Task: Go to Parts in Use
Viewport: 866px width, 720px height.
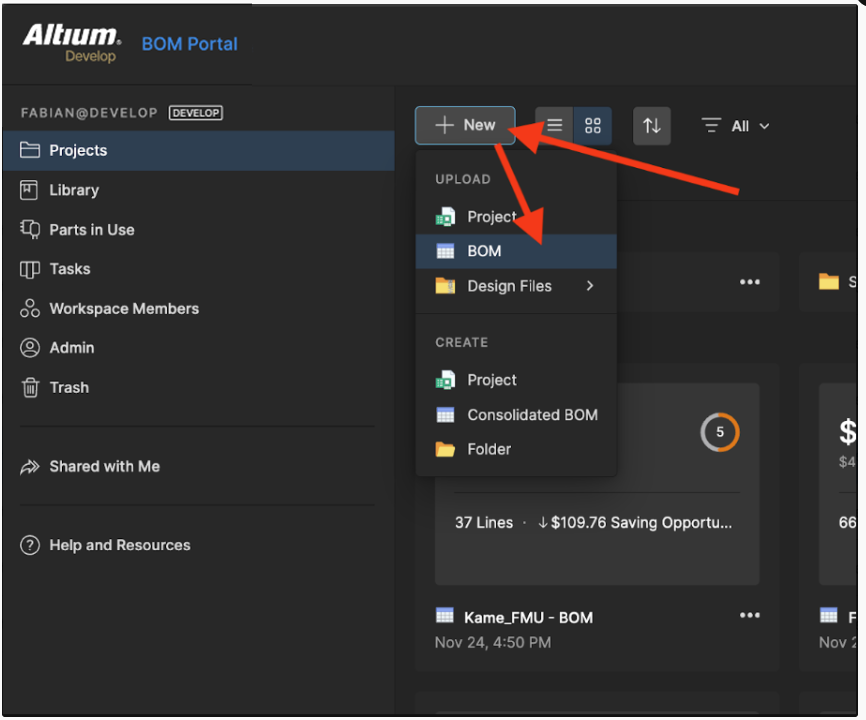Action: (92, 230)
